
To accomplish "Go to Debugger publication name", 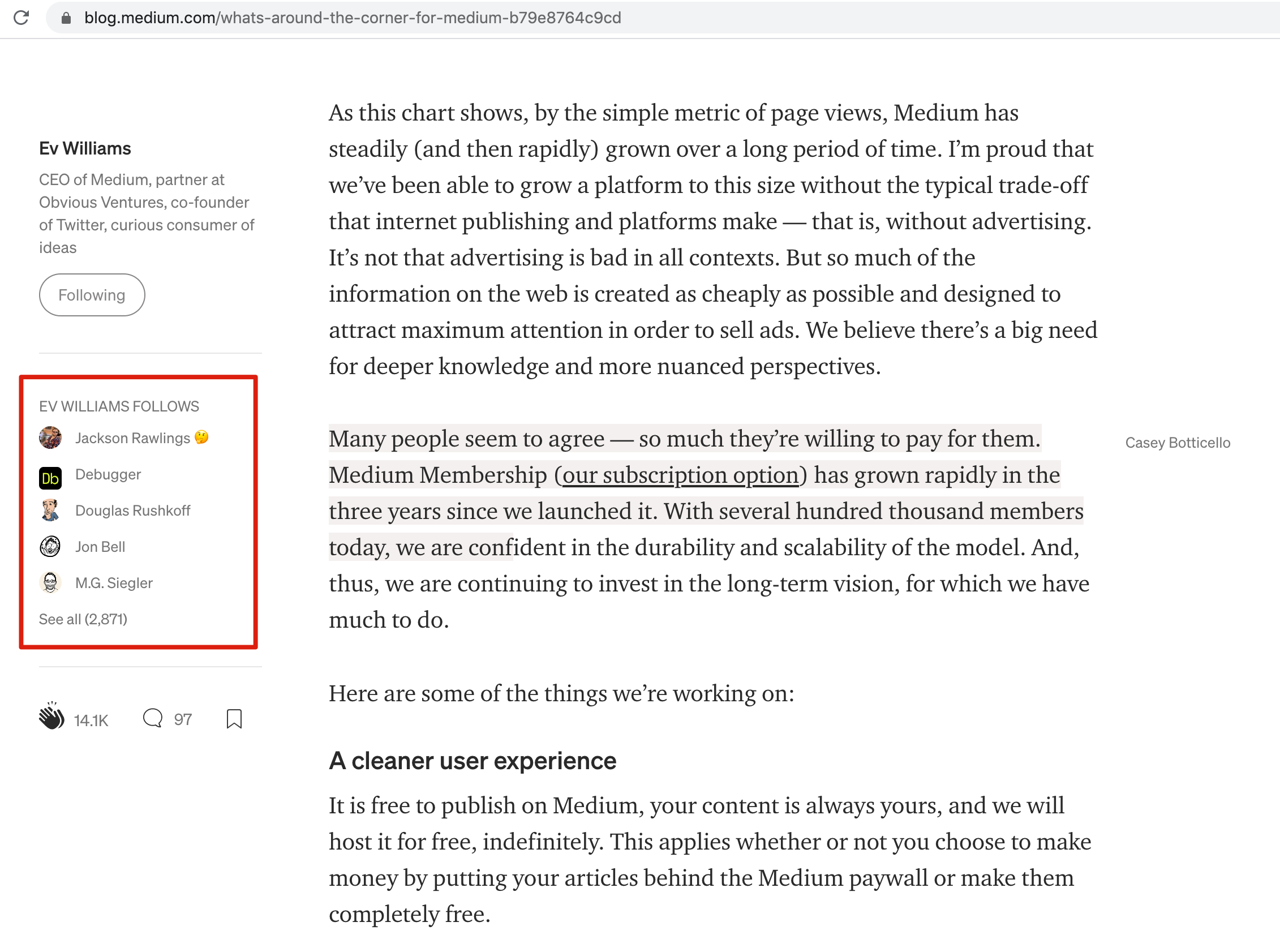I will click(108, 474).
